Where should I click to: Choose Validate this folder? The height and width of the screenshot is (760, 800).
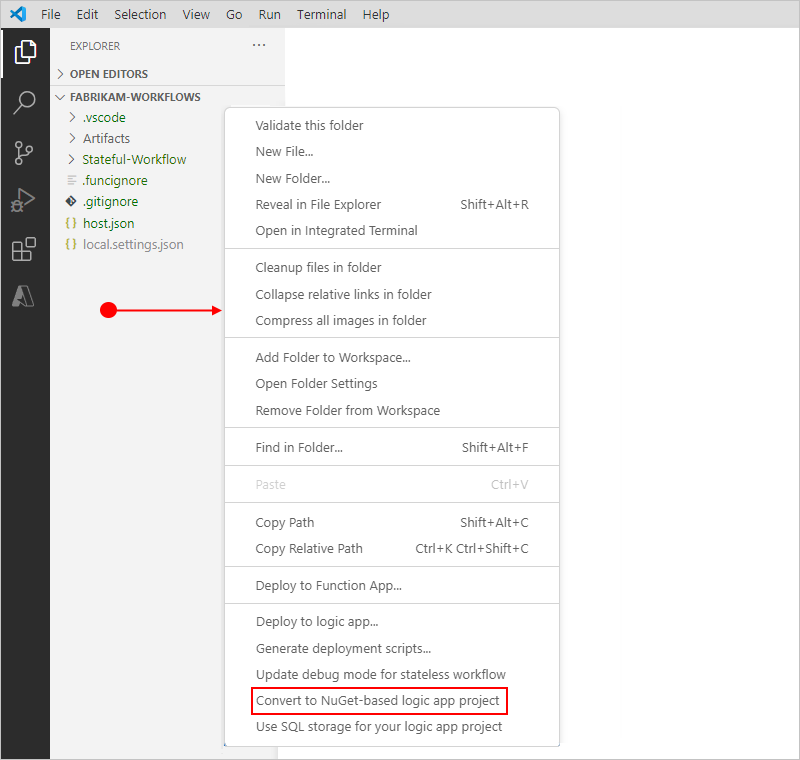(309, 125)
